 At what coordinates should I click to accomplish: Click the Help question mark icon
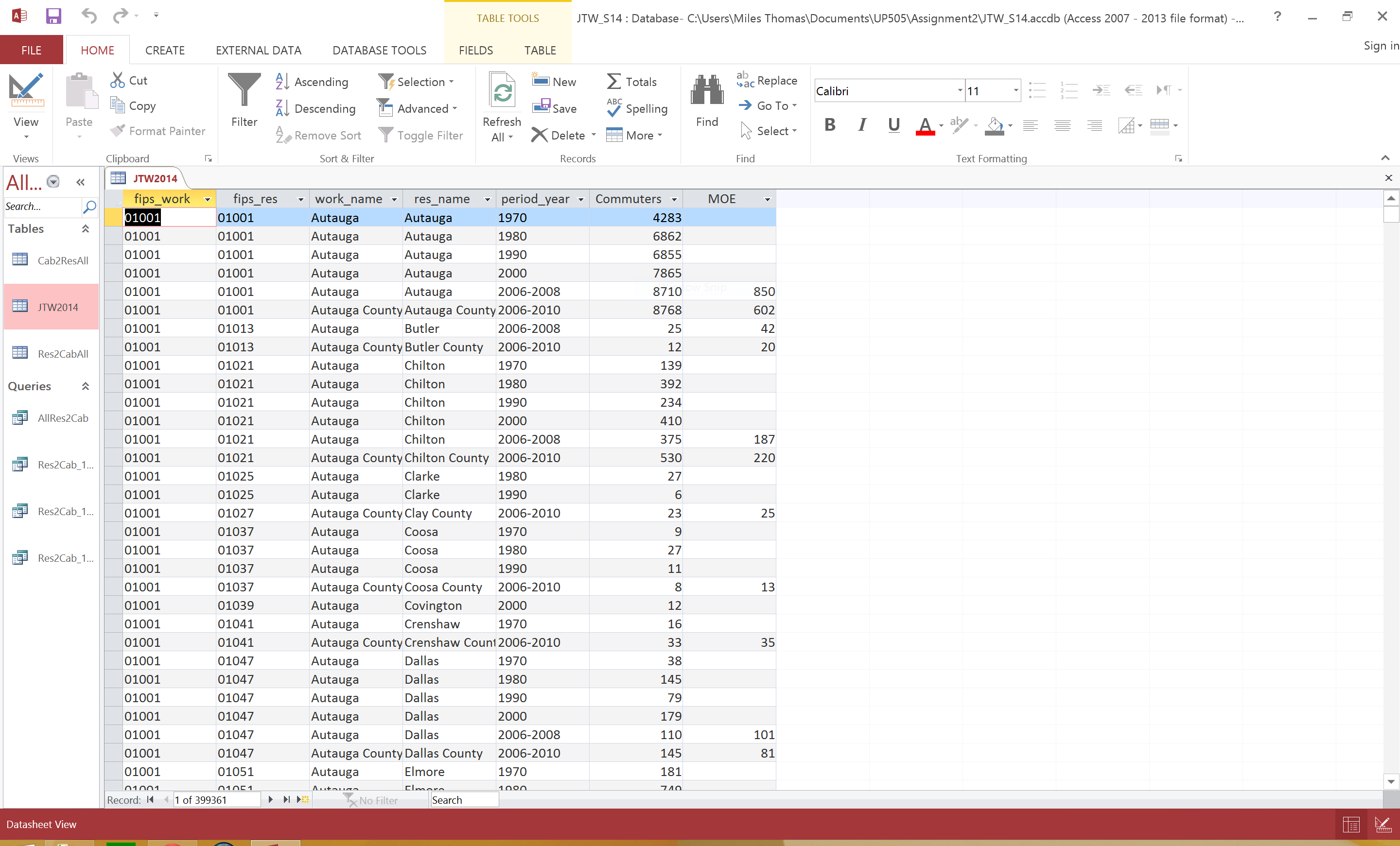click(1278, 17)
